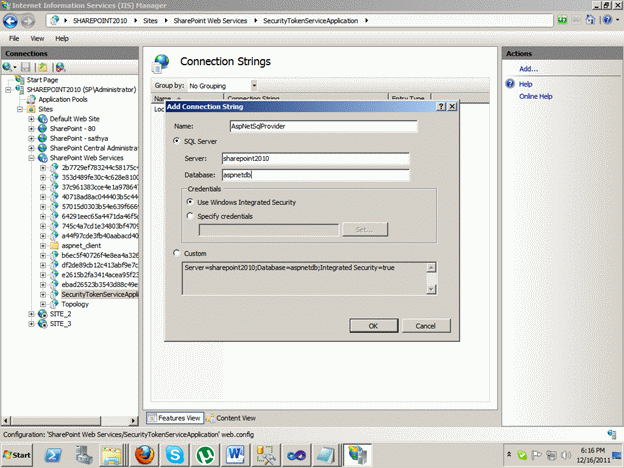Click the help question mark icon in address bar
Viewport: 624px width, 468px height.
point(607,20)
